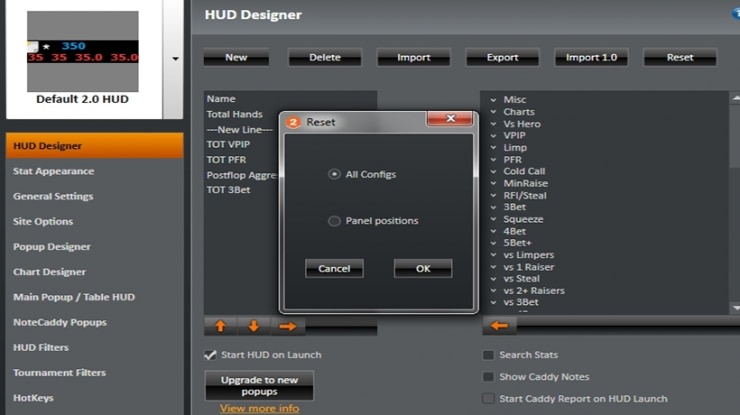Select the All Configs radio option

(x=334, y=174)
